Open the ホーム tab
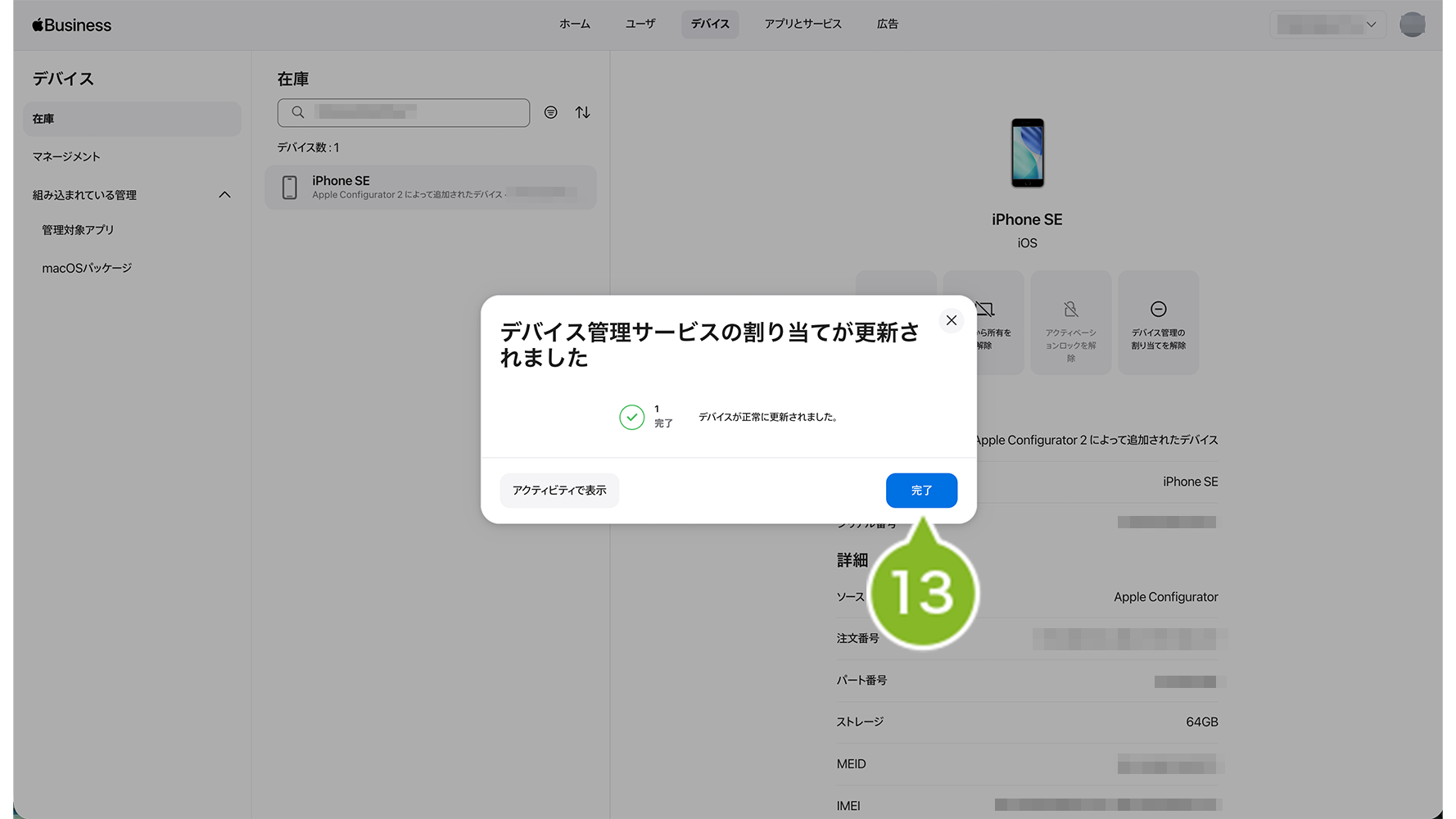Viewport: 1456px width, 819px height. coord(574,24)
